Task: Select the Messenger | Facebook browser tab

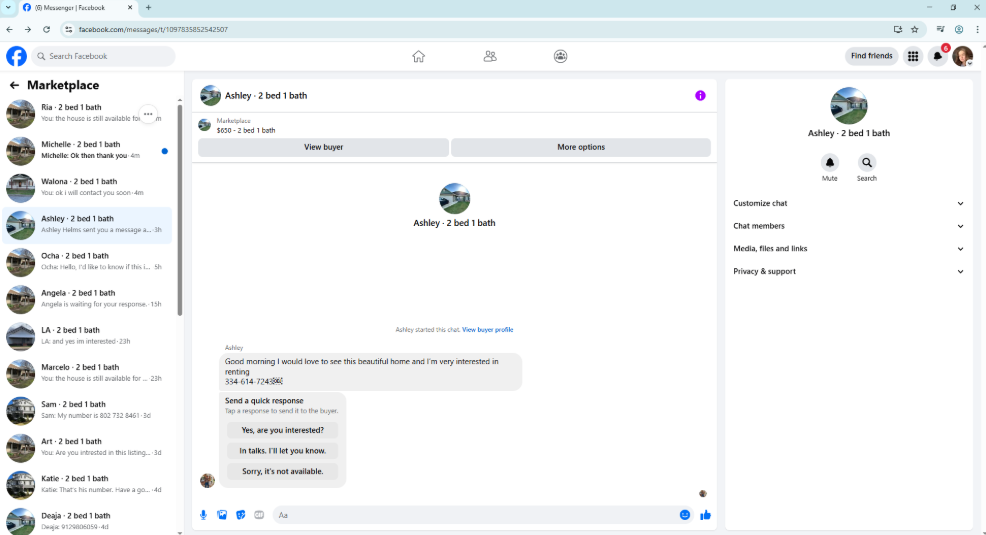Action: tap(77, 8)
